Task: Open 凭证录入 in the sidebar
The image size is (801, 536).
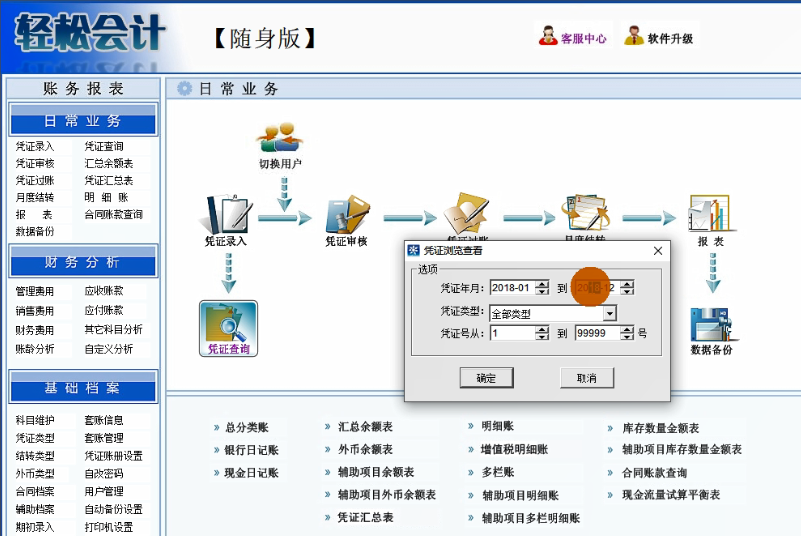Action: click(35, 146)
